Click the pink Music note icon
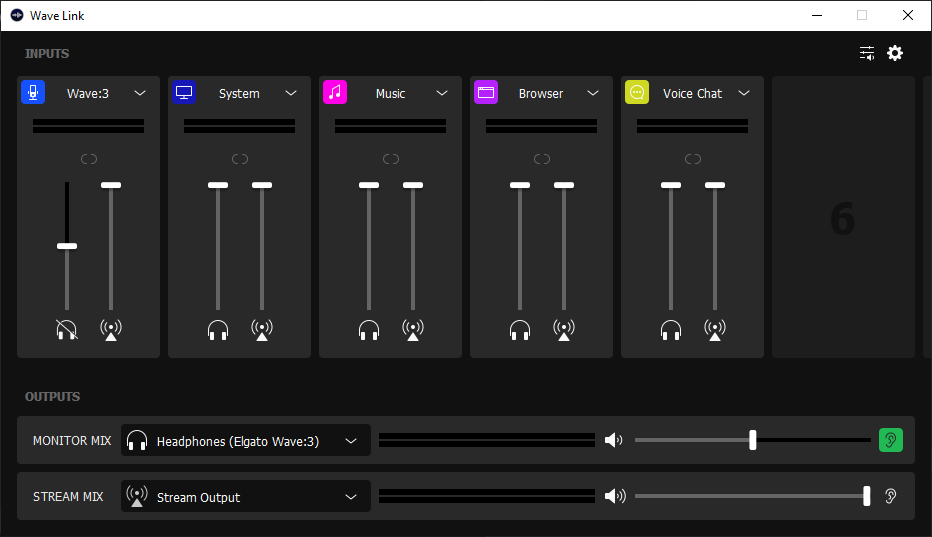This screenshot has height=537, width=932. (335, 93)
